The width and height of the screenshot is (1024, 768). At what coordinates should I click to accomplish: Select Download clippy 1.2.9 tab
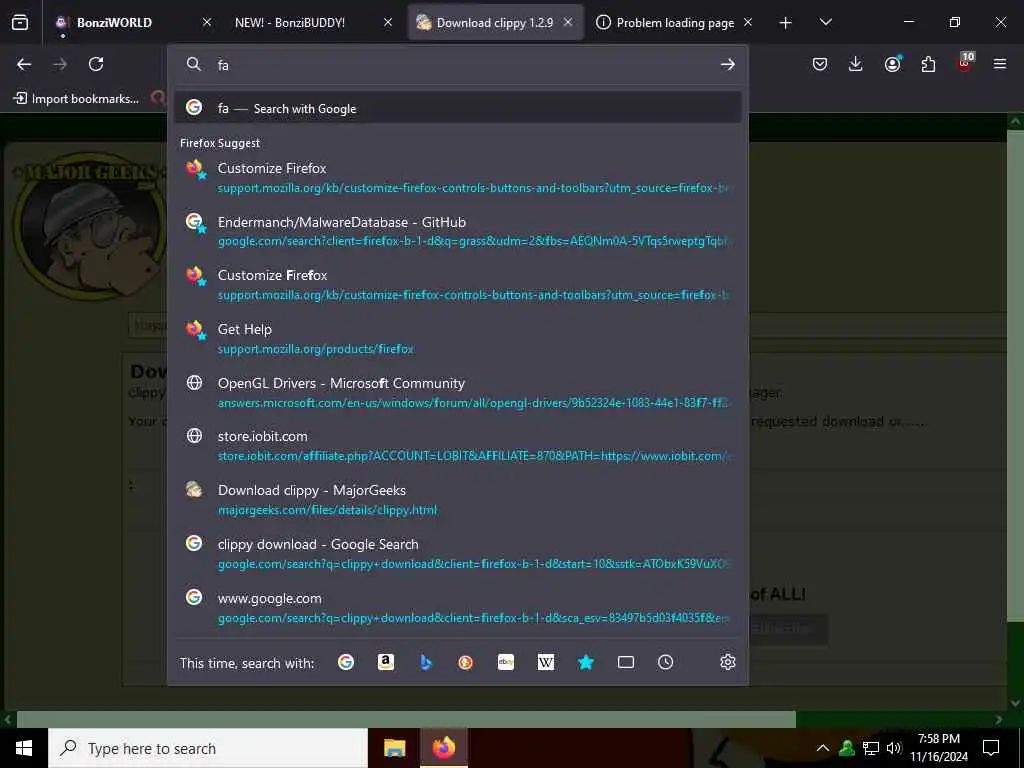click(495, 22)
